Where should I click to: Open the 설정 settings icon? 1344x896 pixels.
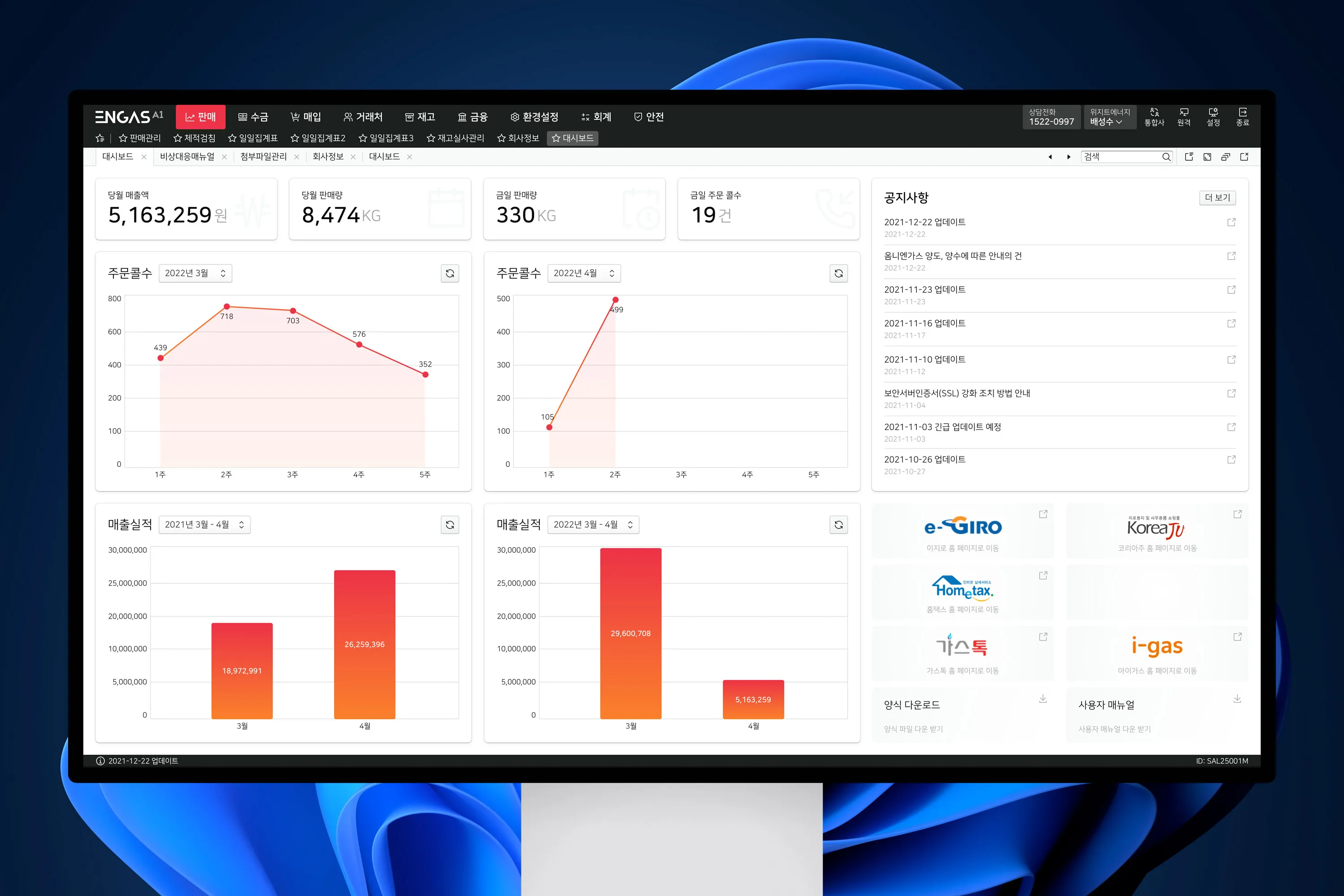coord(1213,116)
